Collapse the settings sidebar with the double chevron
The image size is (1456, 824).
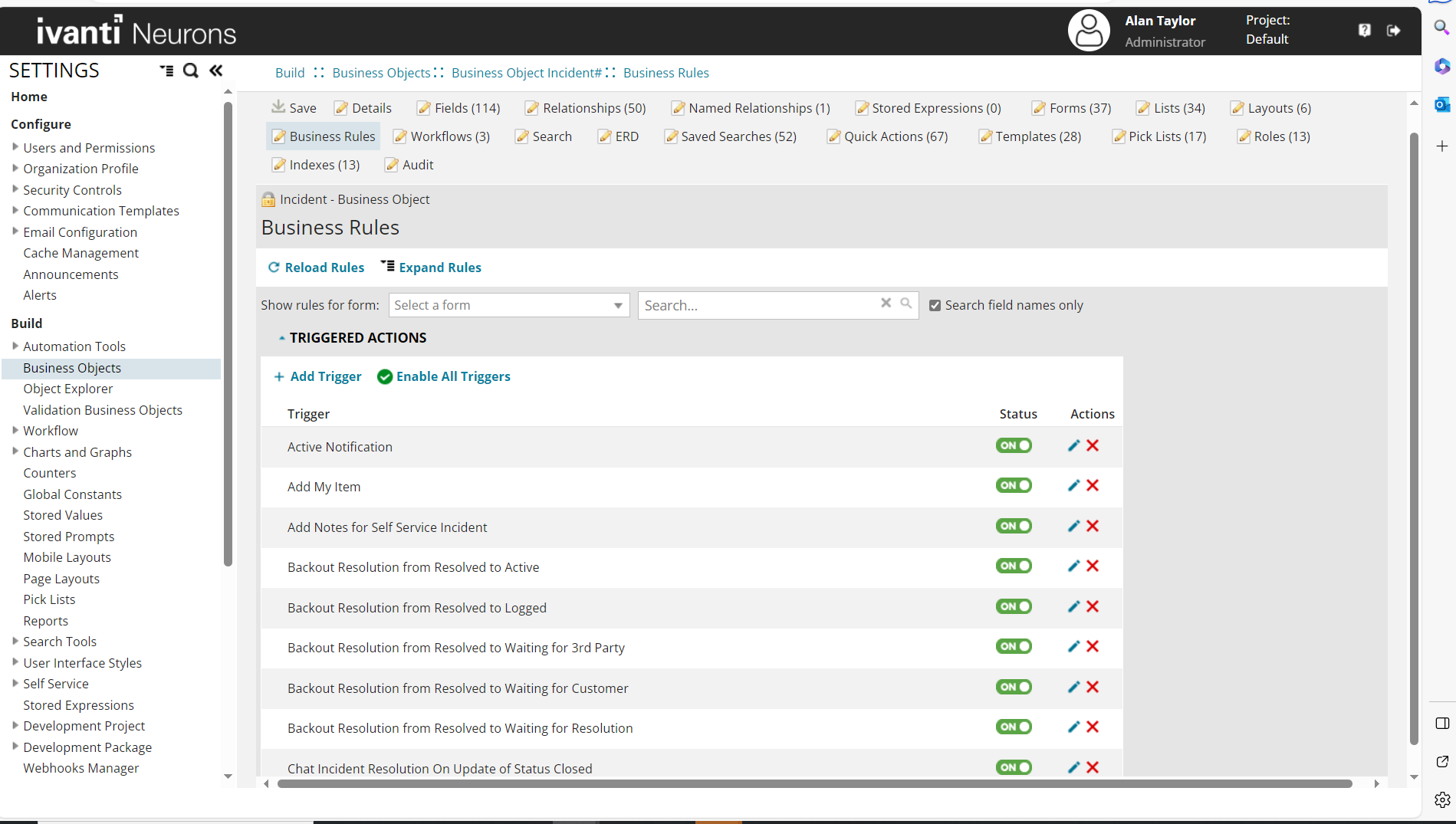point(215,70)
